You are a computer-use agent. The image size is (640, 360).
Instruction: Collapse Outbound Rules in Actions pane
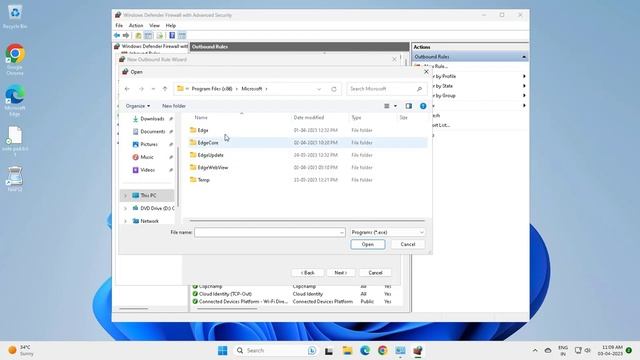pos(524,57)
